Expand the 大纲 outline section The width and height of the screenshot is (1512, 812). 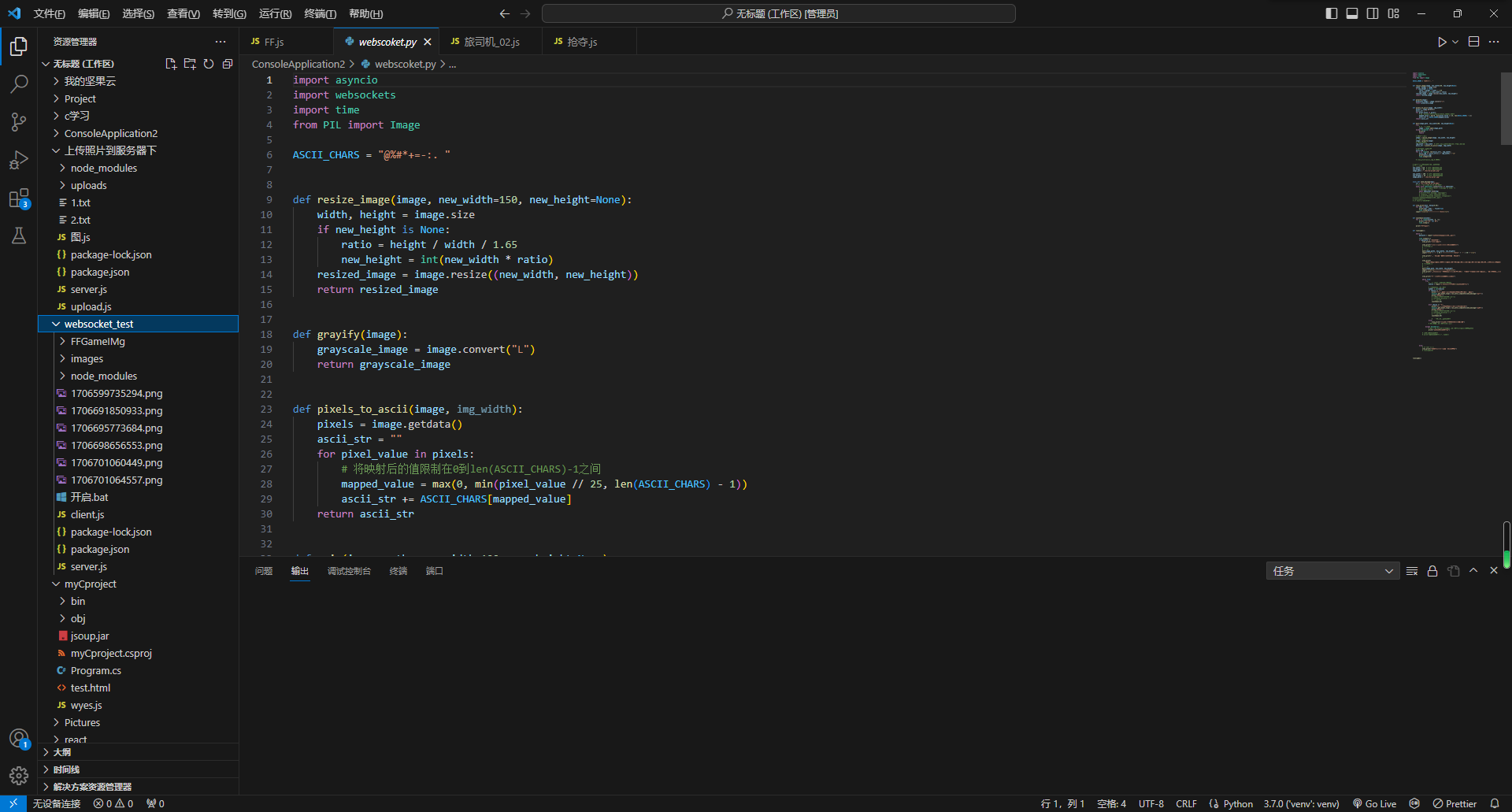coord(138,752)
